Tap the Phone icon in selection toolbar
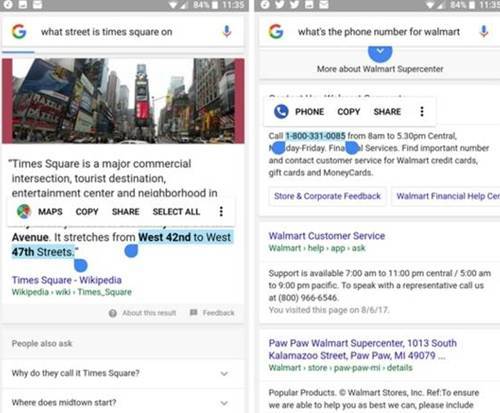Image resolution: width=500 pixels, height=413 pixels. click(x=281, y=111)
